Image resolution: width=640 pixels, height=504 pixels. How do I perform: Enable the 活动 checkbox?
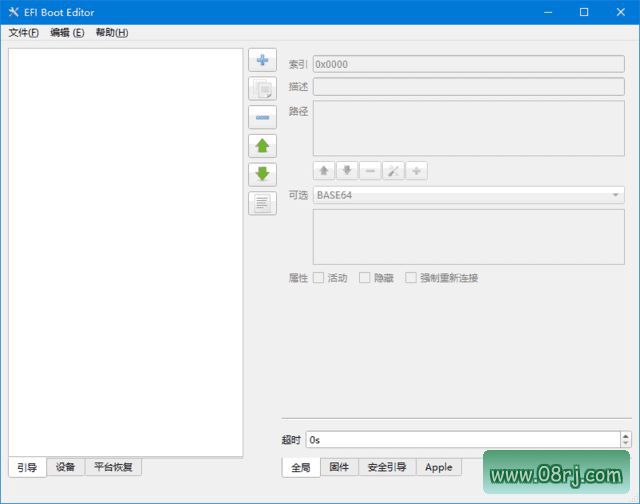coord(319,278)
